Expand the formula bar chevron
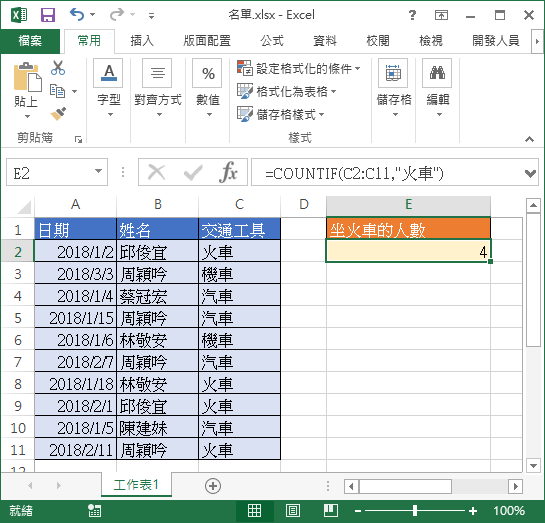Screen dimensions: 545x523 point(530,173)
